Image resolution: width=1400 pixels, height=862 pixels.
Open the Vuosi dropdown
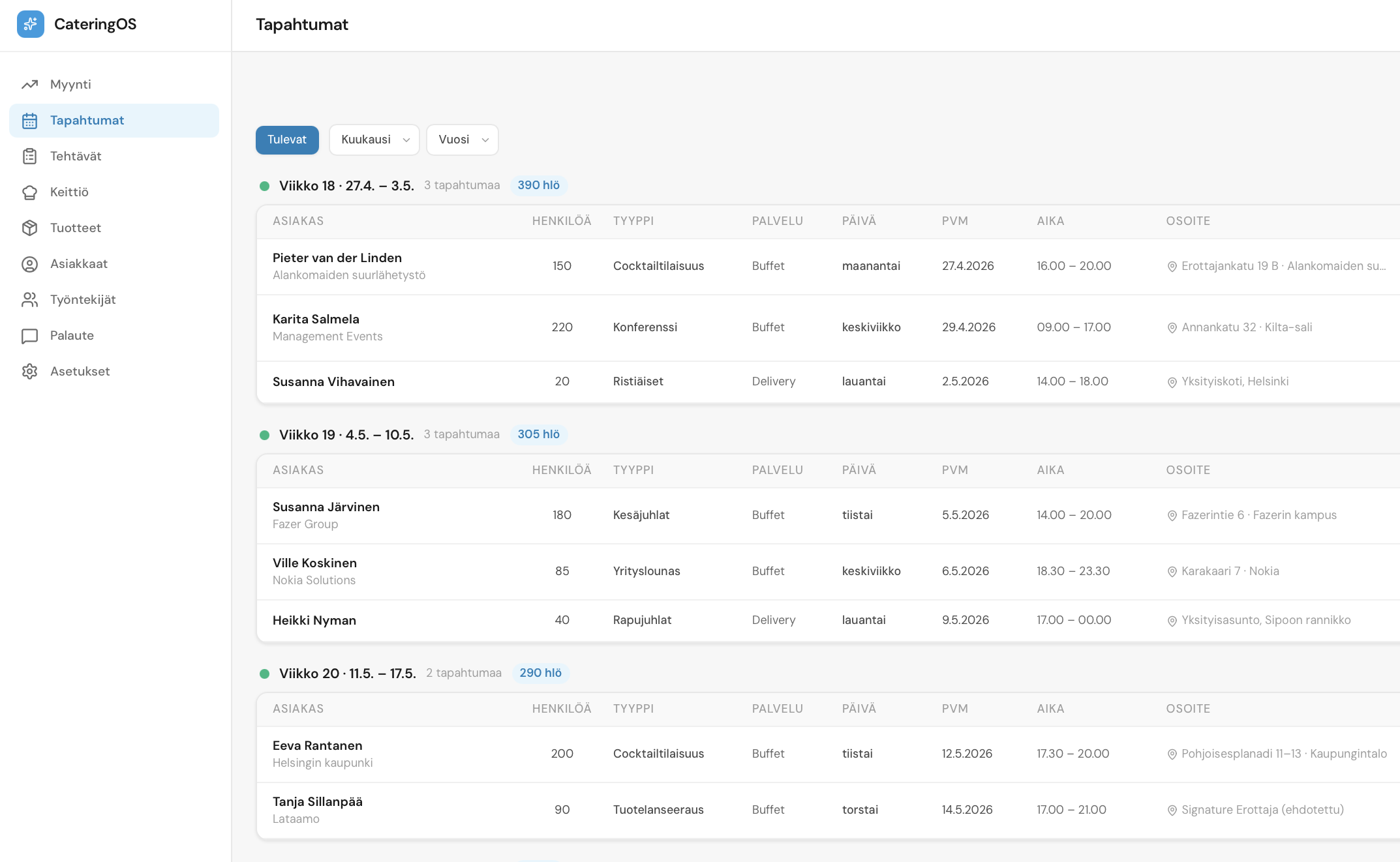pos(462,140)
